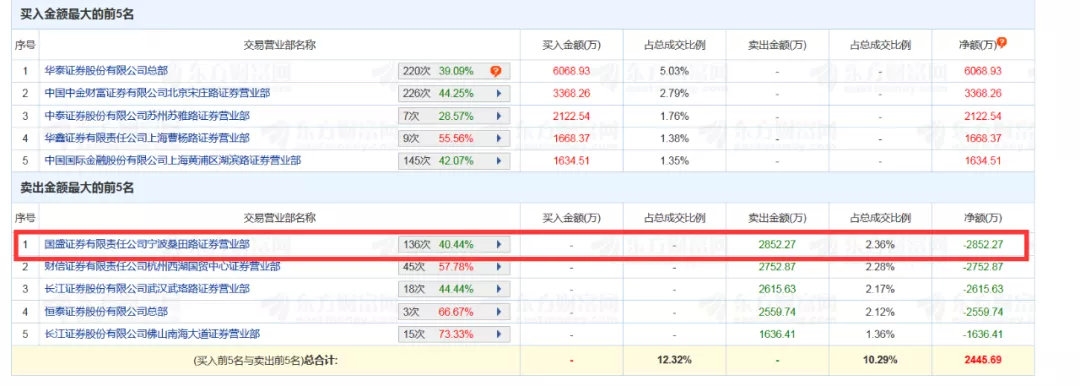Select buy amount 1668.37 in the 买入金额(万) column

pyautogui.click(x=571, y=139)
